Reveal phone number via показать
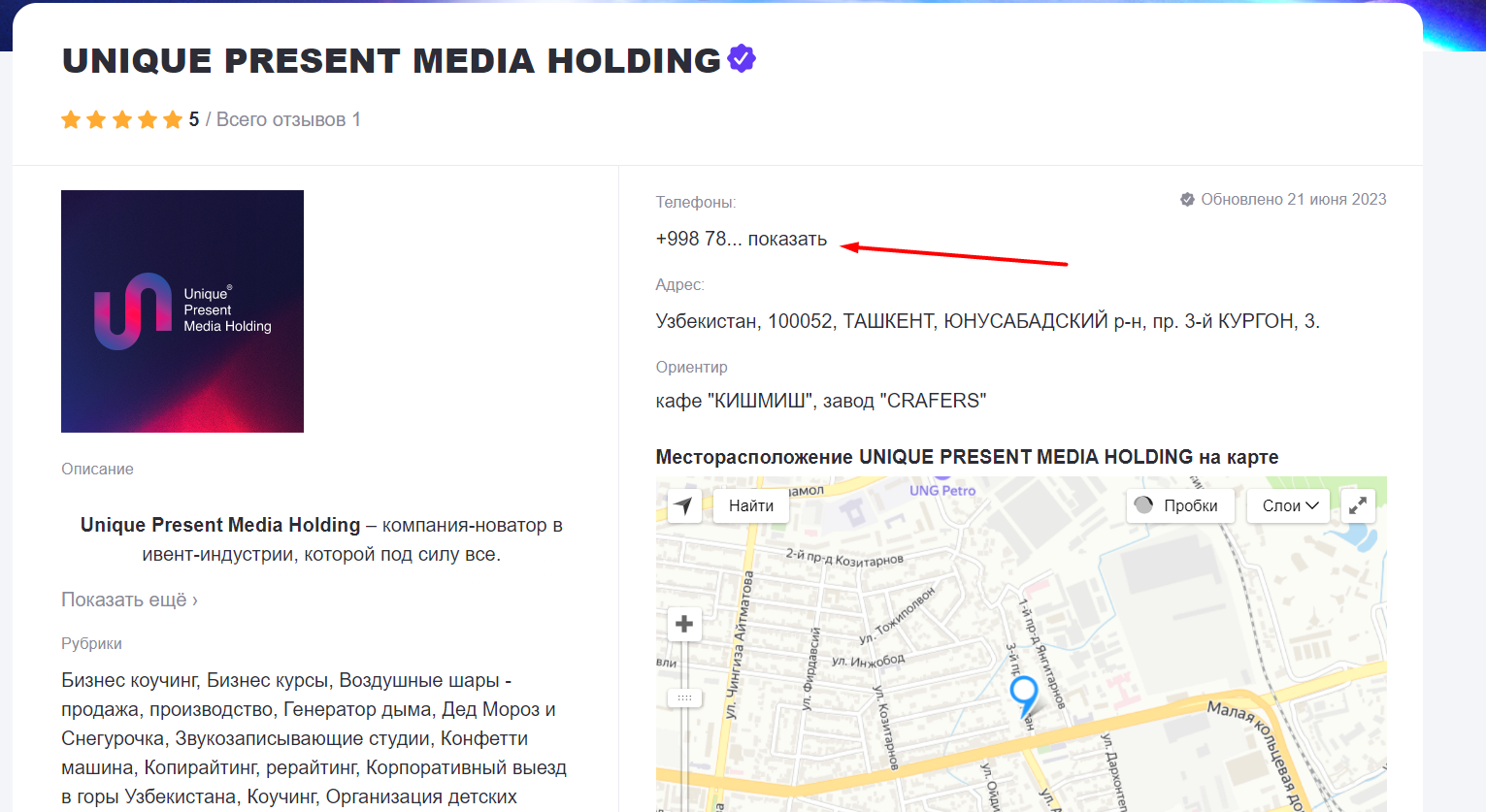The height and width of the screenshot is (812, 1486). point(787,239)
